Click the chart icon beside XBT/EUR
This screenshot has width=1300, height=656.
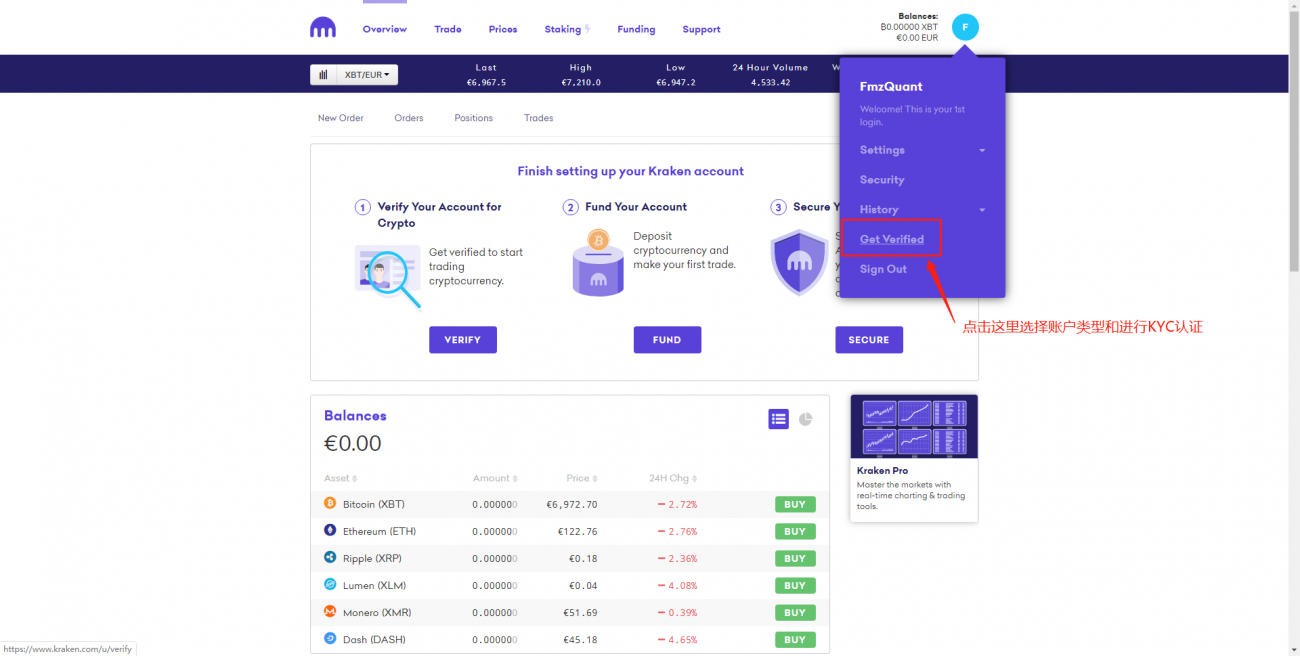323,75
